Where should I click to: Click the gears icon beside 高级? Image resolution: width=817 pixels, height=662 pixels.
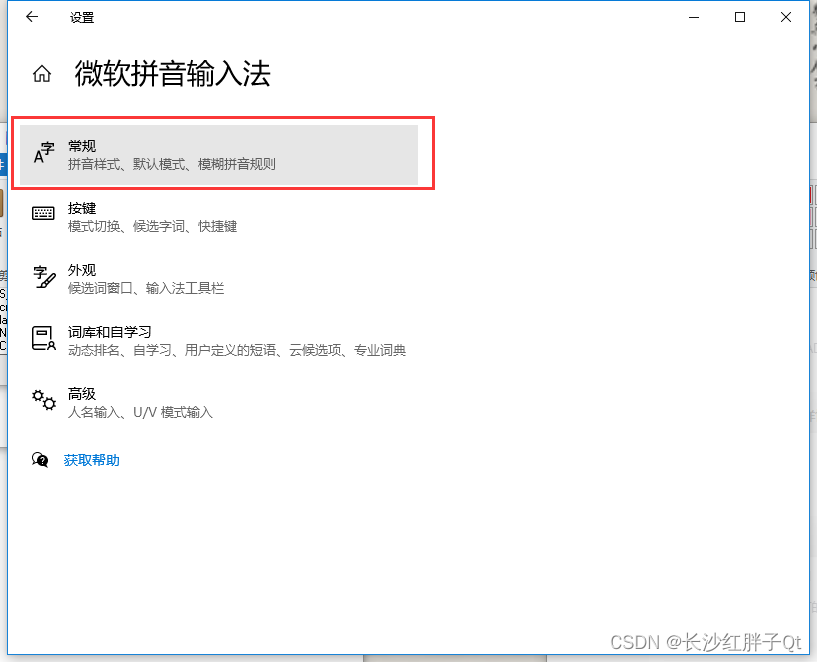44,400
